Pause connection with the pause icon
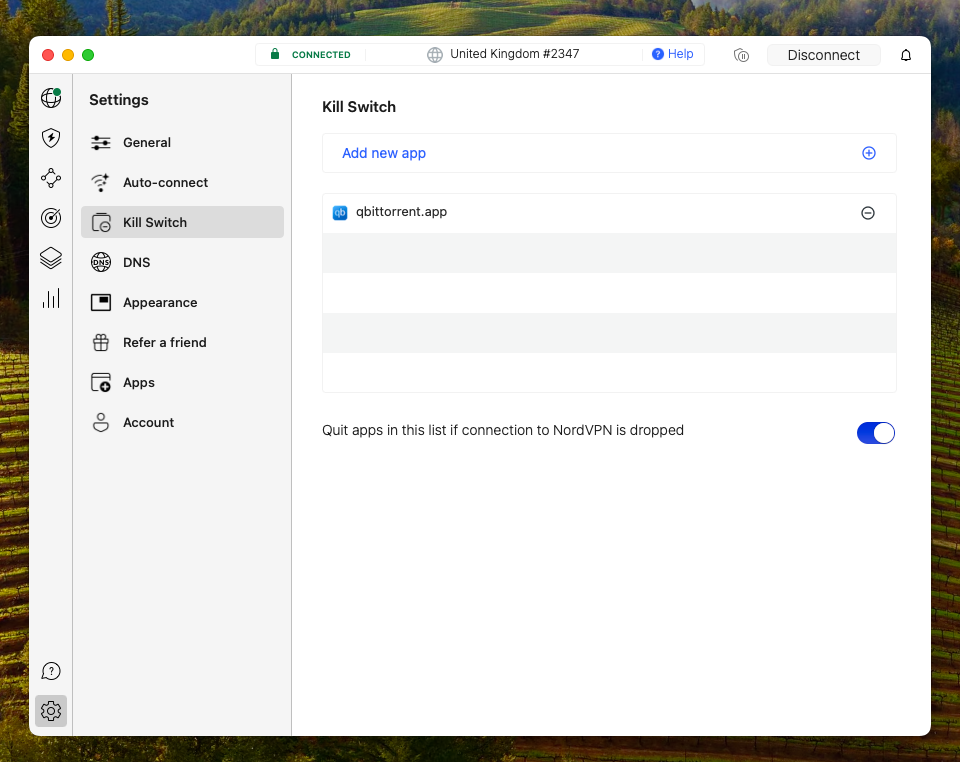This screenshot has height=762, width=960. (x=741, y=55)
